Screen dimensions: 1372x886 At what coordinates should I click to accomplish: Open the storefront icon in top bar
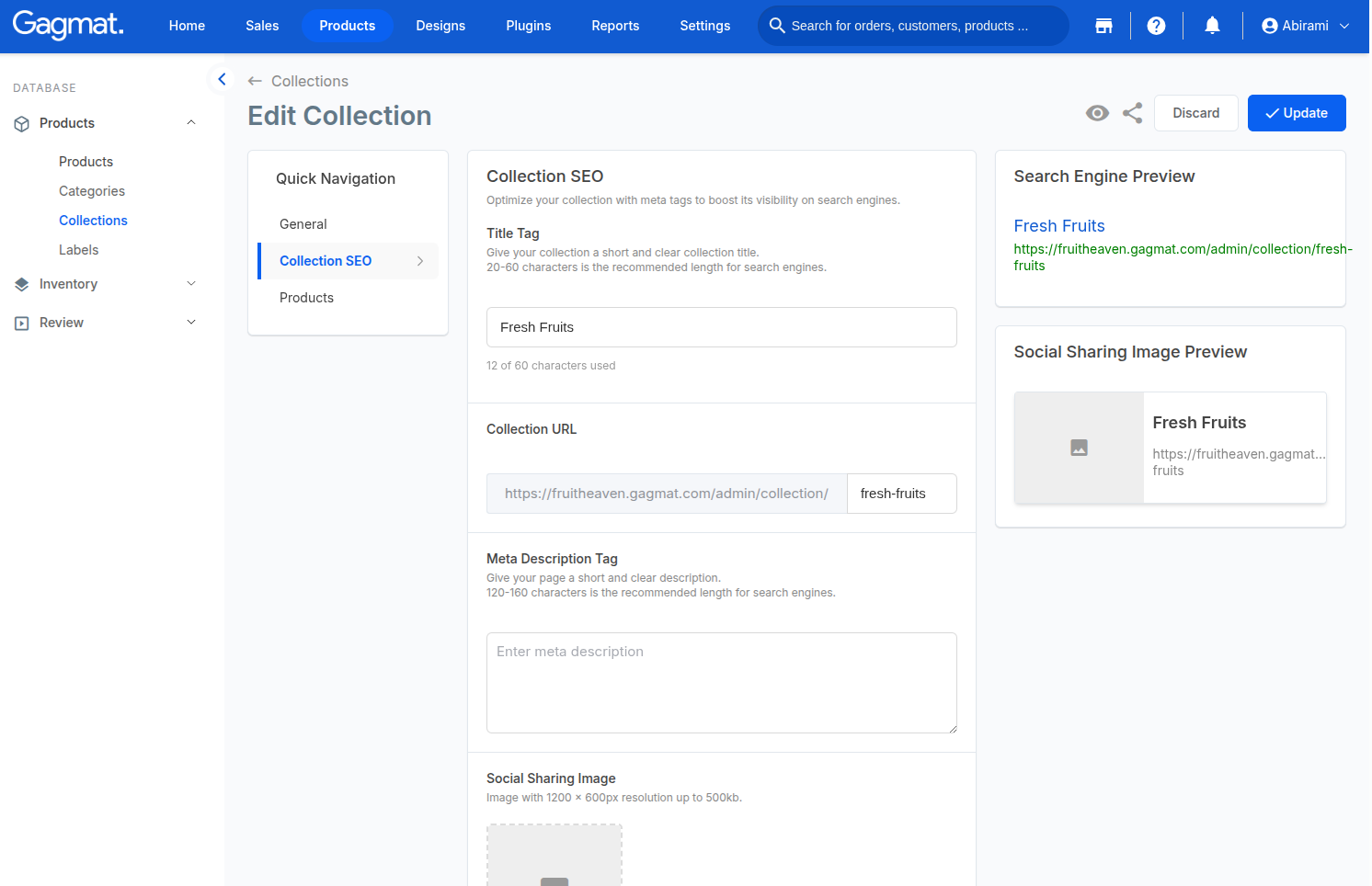click(1103, 26)
